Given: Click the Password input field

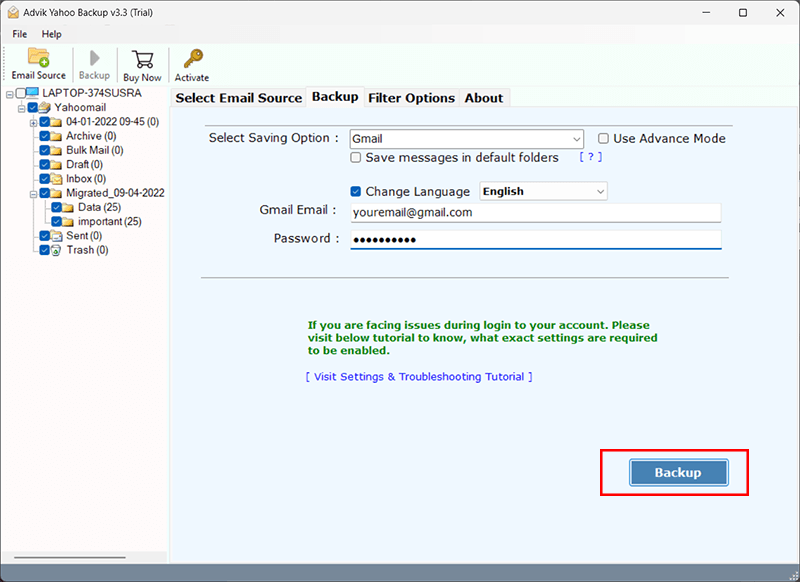Looking at the screenshot, I should [x=536, y=240].
